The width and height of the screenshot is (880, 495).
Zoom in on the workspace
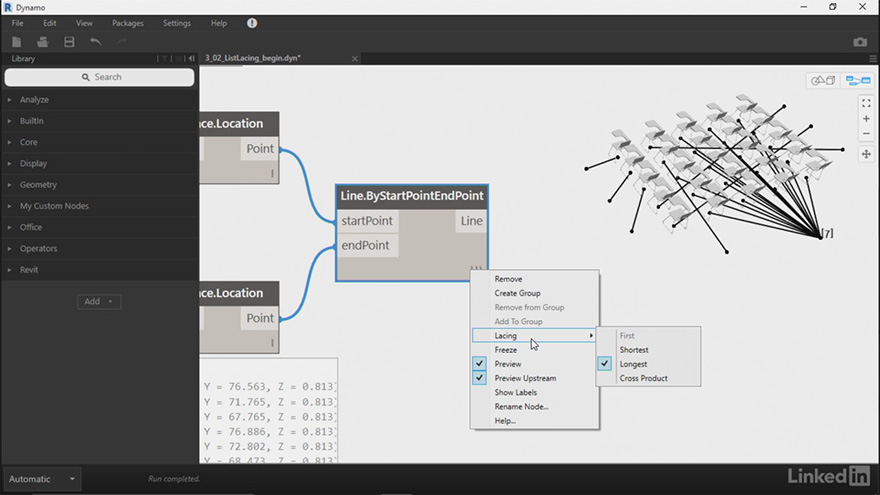tap(866, 118)
